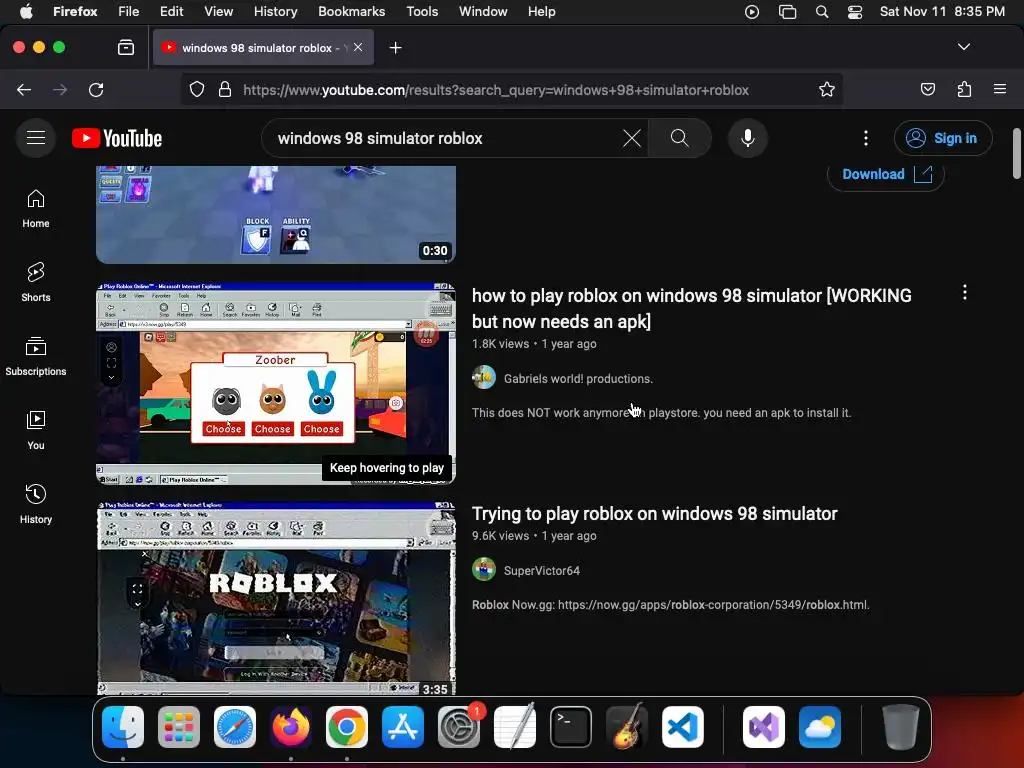This screenshot has height=768, width=1024.
Task: Open 'Trying to play roblox on windows 98 simulator' title
Action: (654, 514)
